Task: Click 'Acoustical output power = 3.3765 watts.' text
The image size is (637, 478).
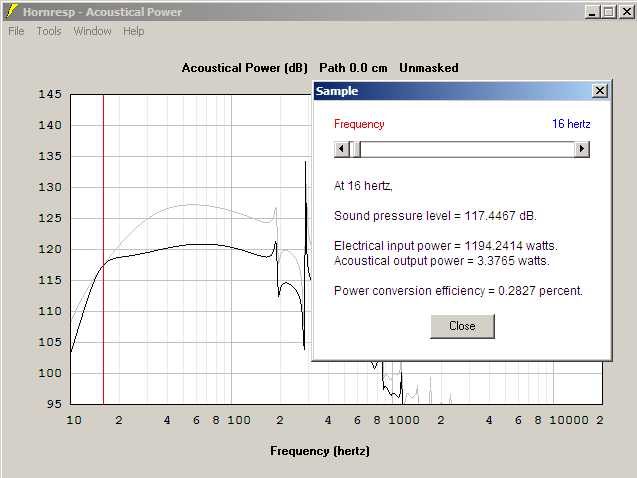Action: (442, 261)
